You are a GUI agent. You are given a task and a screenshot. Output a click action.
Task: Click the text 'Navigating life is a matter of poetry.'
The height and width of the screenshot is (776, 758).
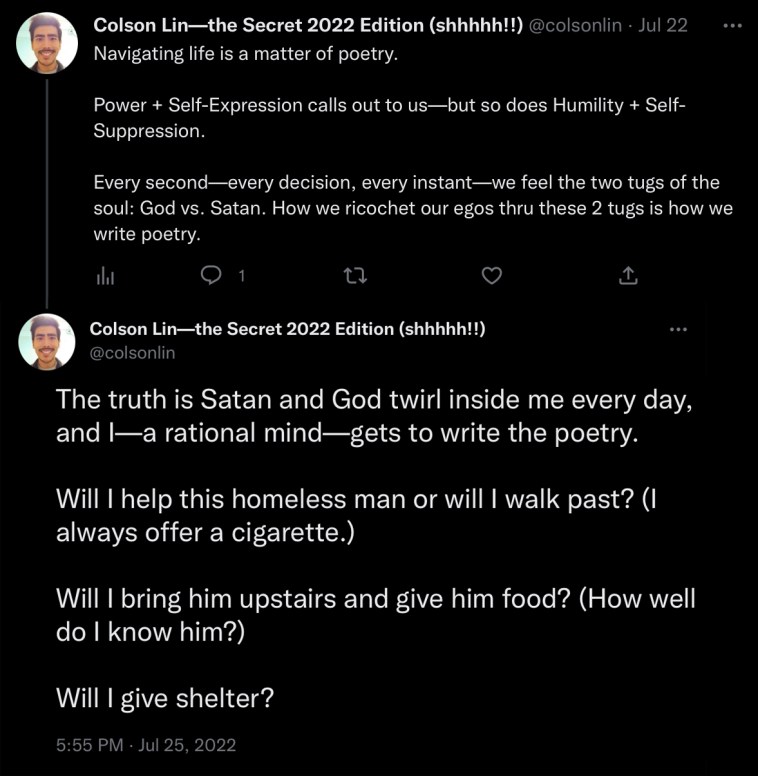(245, 53)
